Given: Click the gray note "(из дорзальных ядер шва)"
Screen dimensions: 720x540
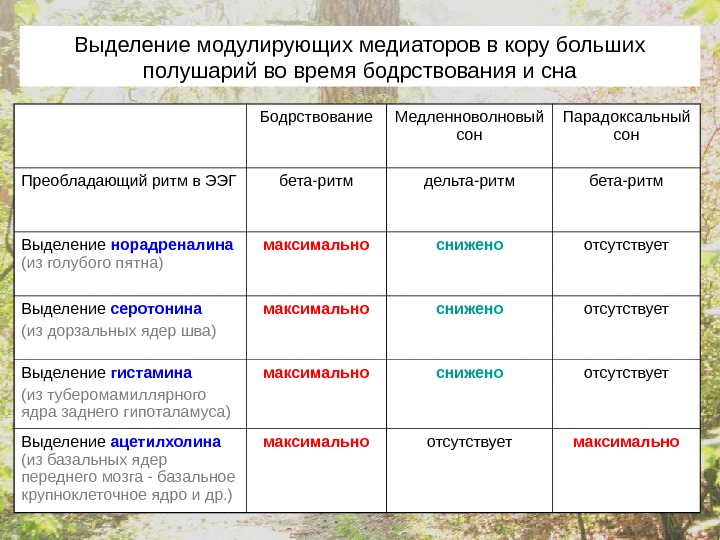Looking at the screenshot, I should tap(118, 331).
